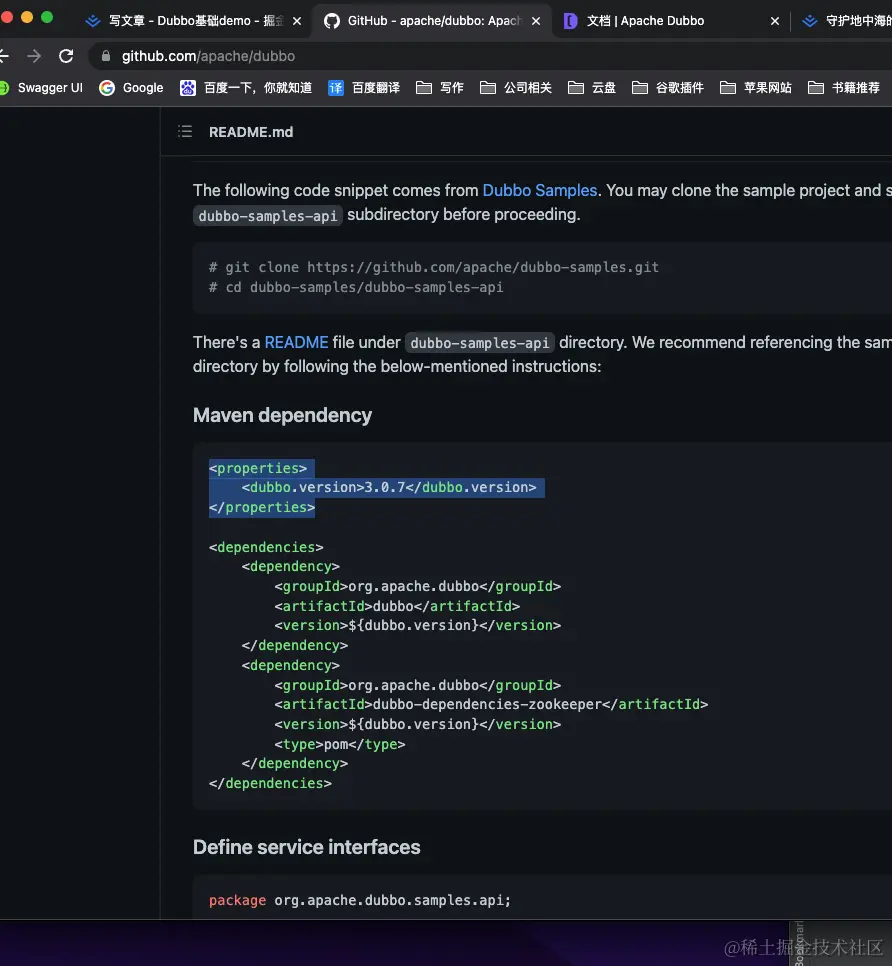Click the git clone command line
The image size is (892, 966).
[434, 267]
